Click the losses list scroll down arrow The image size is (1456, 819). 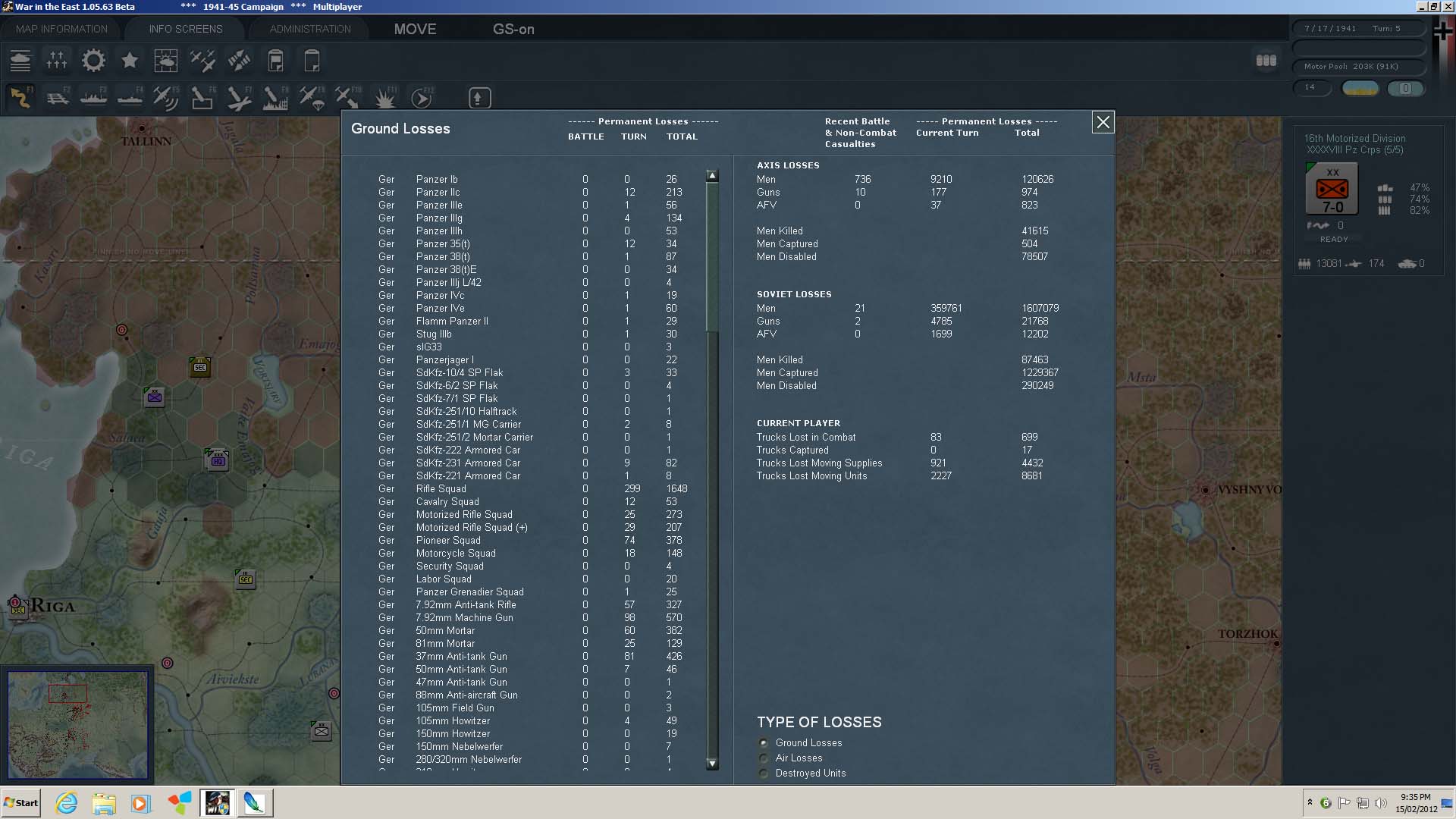tap(712, 764)
